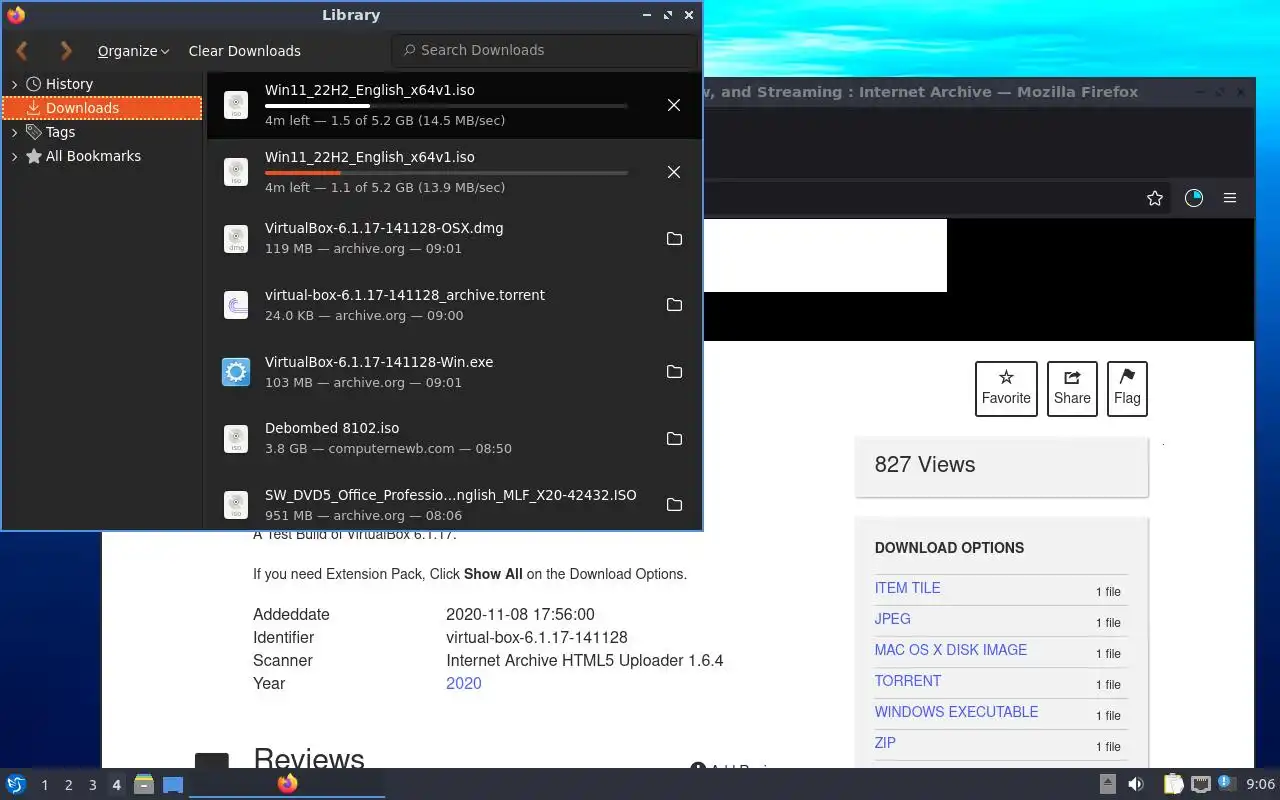Click the network connection tray icon

point(1201,784)
